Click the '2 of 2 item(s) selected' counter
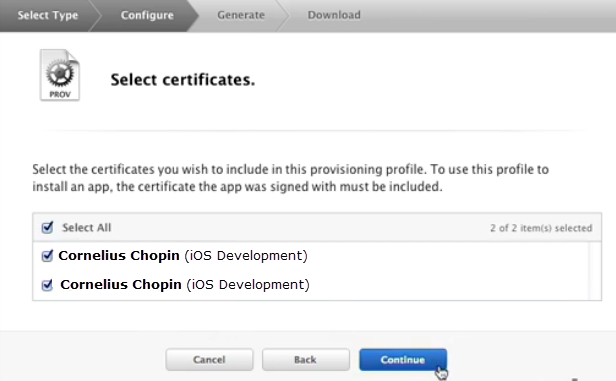Image resolution: width=616 pixels, height=381 pixels. pos(541,228)
